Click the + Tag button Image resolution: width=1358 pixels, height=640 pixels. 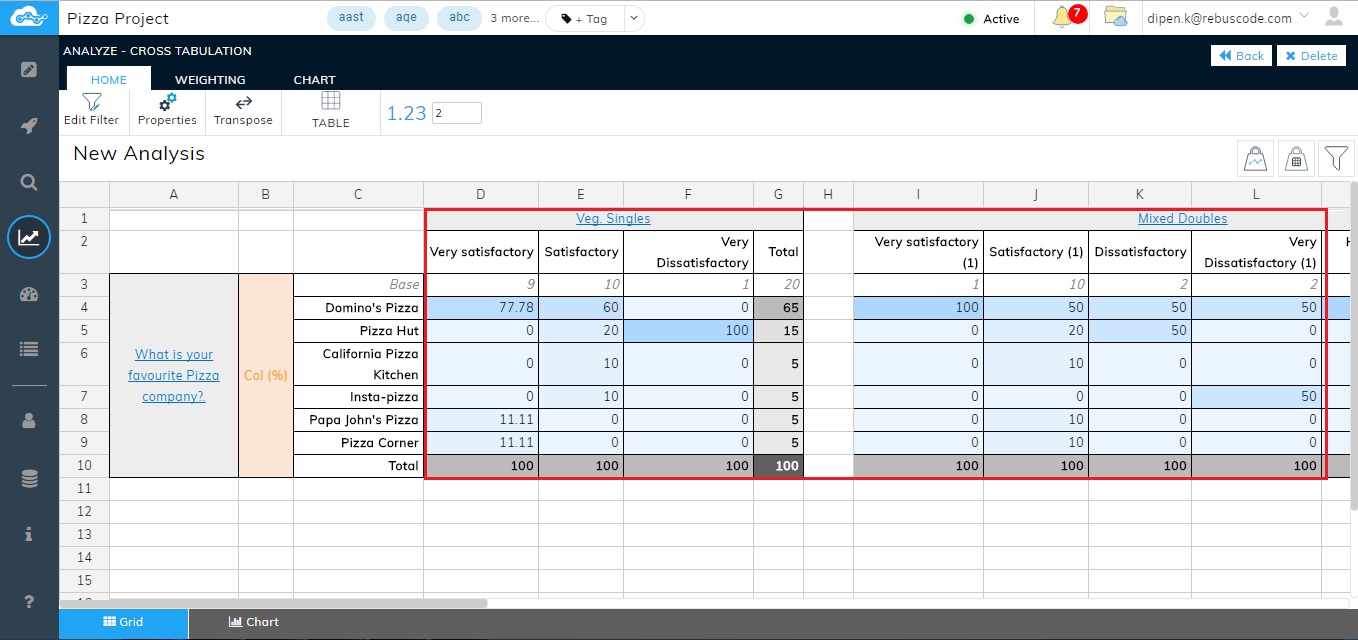click(585, 18)
